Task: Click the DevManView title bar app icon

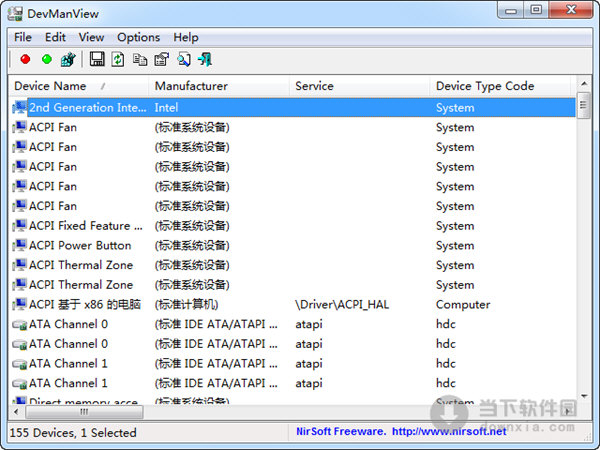Action: click(x=15, y=14)
